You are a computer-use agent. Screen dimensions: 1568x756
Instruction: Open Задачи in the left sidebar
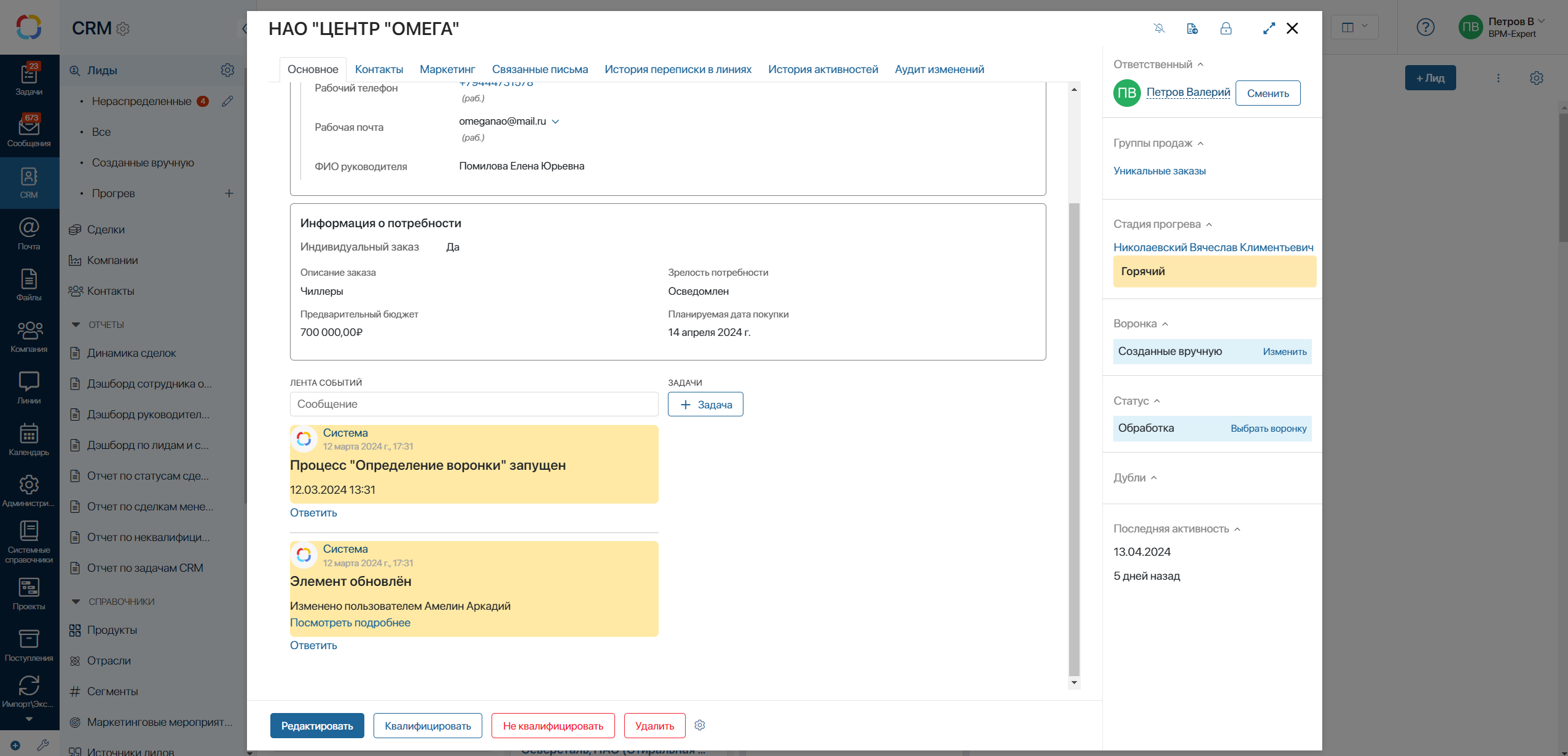[x=29, y=80]
